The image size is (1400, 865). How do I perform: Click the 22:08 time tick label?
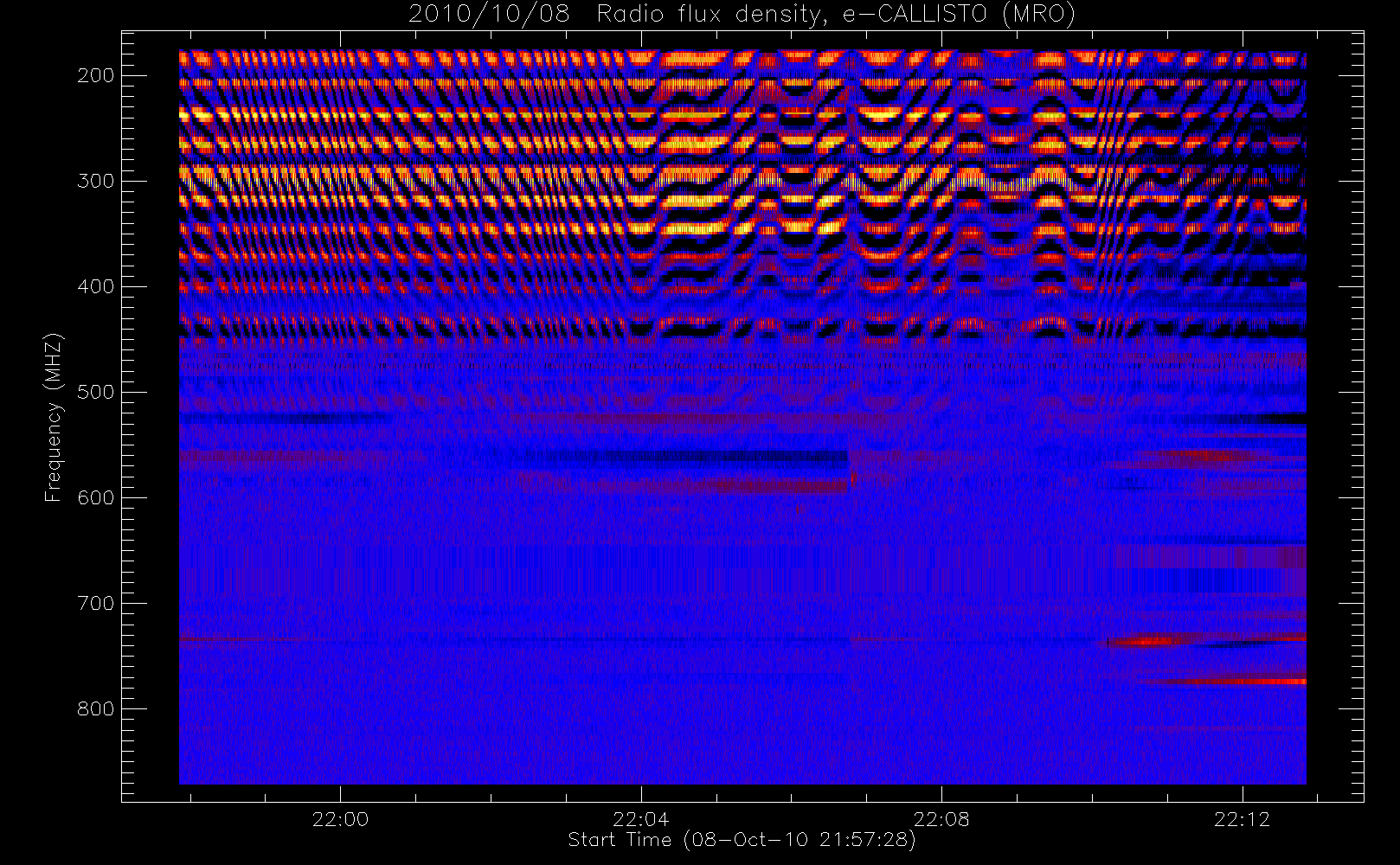[x=941, y=819]
